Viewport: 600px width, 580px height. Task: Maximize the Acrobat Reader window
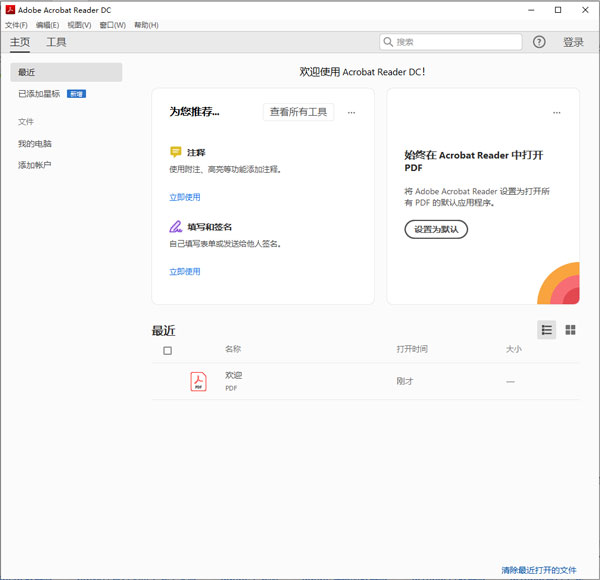coord(558,10)
